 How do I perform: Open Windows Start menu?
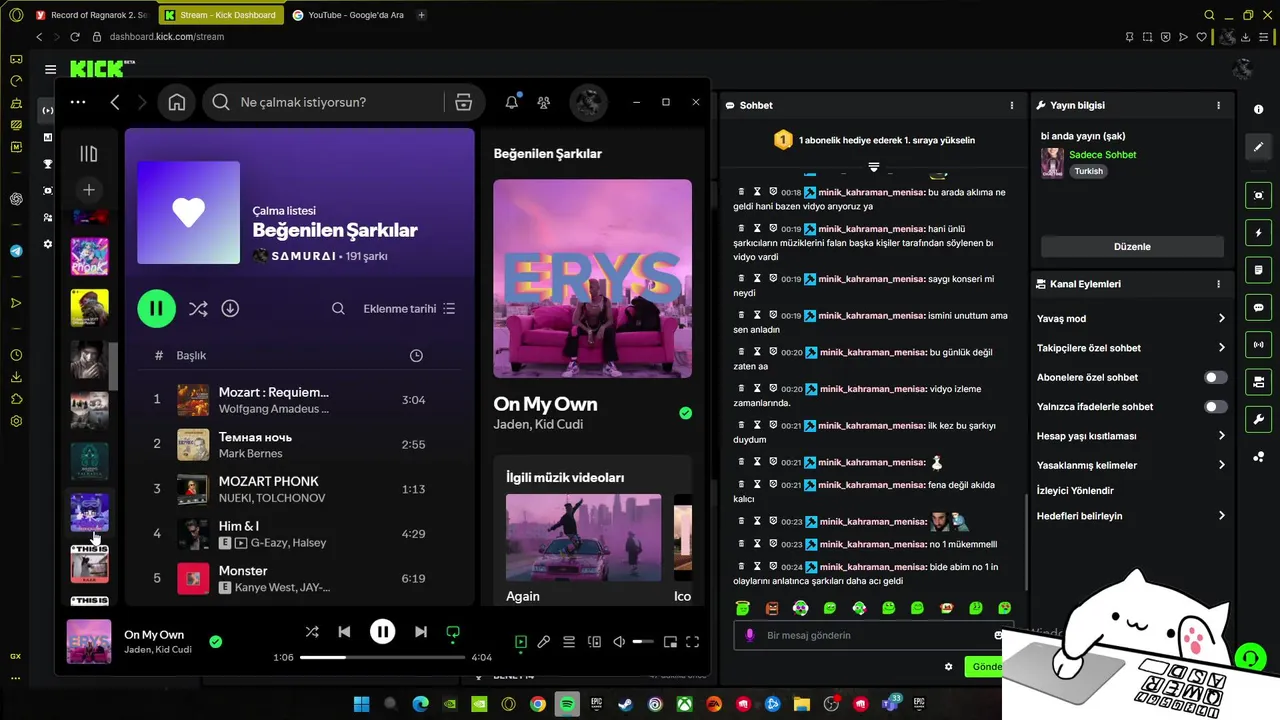click(361, 704)
